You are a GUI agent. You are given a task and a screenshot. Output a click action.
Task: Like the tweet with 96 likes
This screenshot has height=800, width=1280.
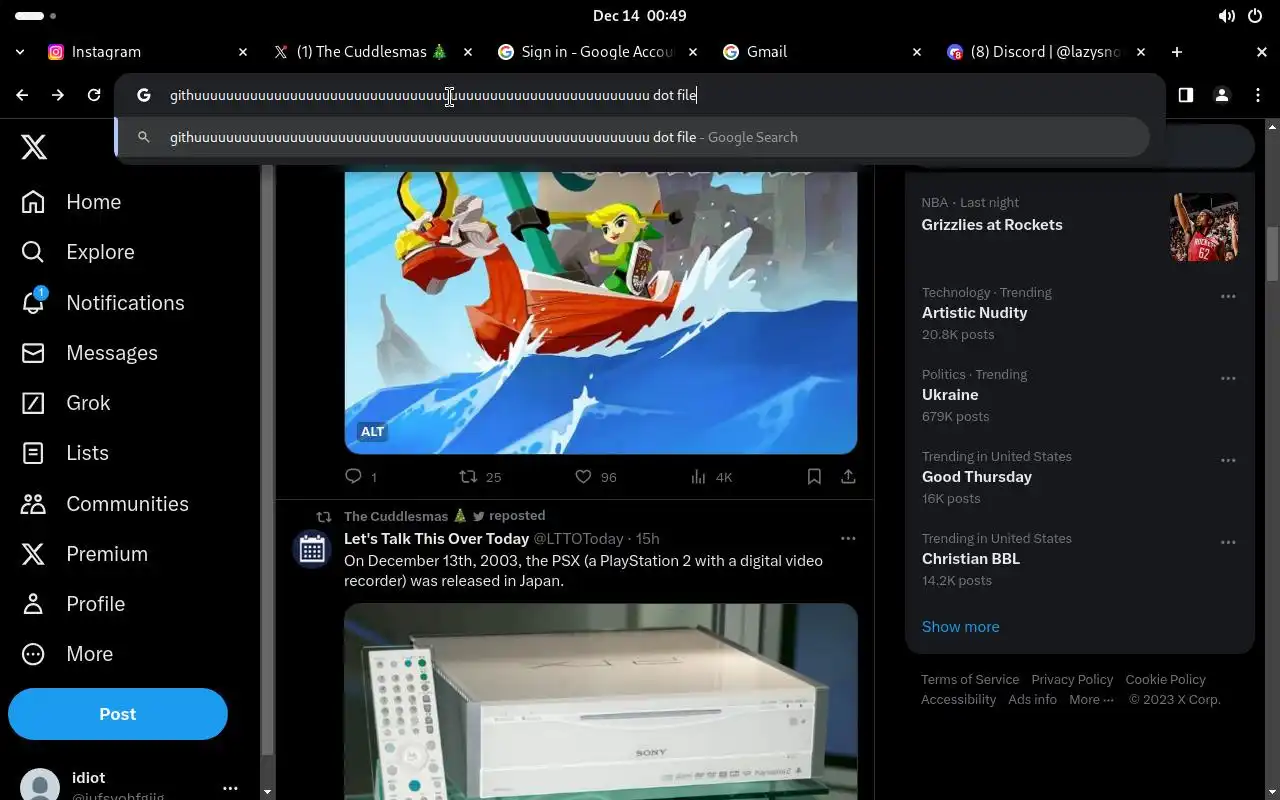pos(596,477)
